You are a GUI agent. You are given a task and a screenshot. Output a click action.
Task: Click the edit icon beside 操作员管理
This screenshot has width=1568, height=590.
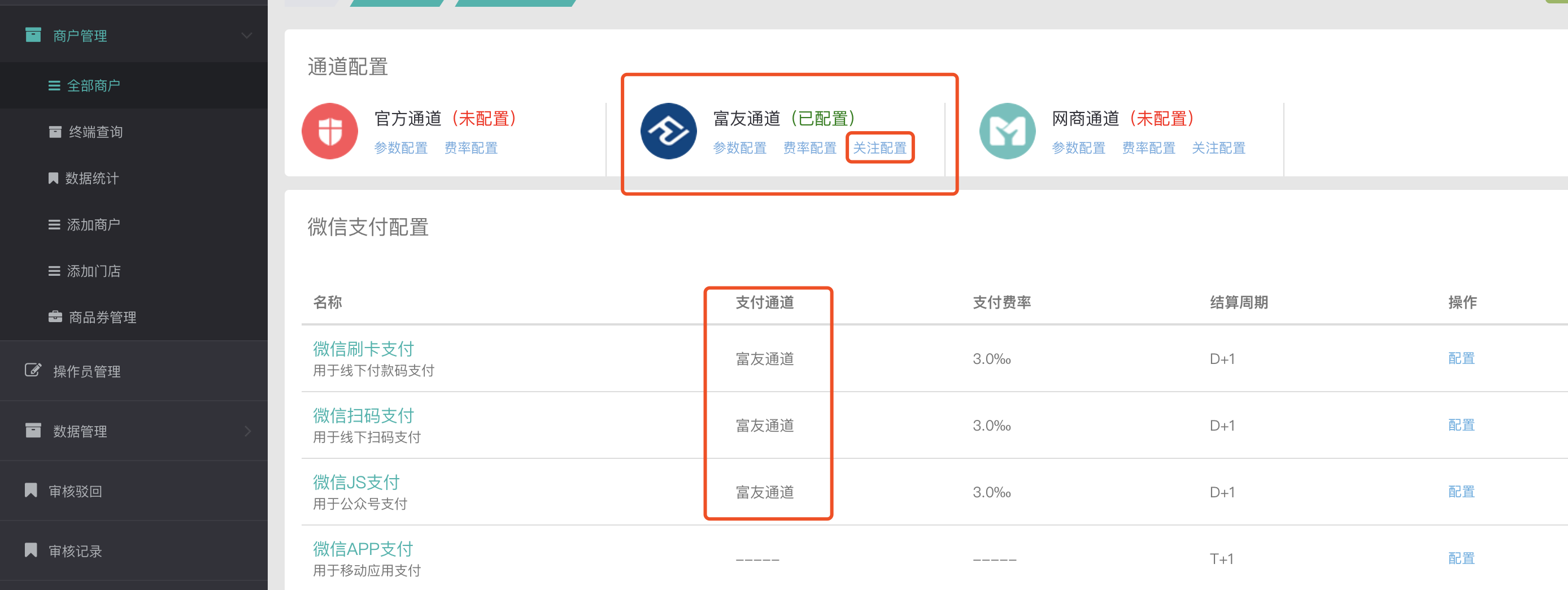[33, 370]
